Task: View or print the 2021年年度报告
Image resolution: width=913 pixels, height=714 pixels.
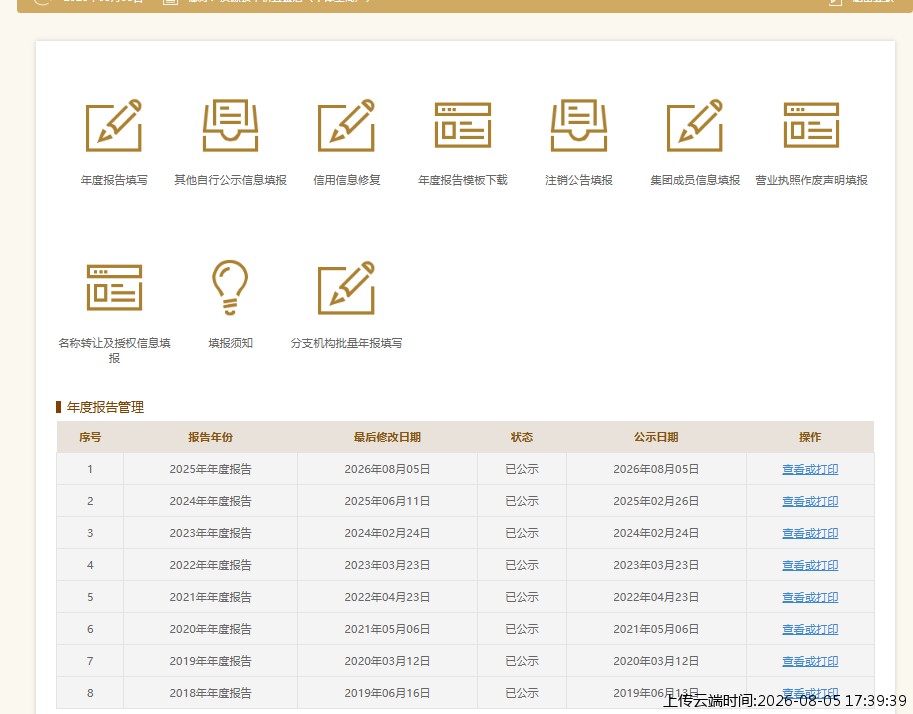Action: tap(810, 597)
